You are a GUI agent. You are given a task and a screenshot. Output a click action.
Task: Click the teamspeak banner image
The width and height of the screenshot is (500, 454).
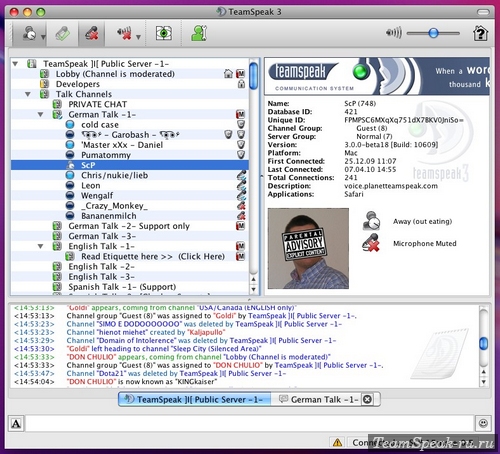coord(377,76)
